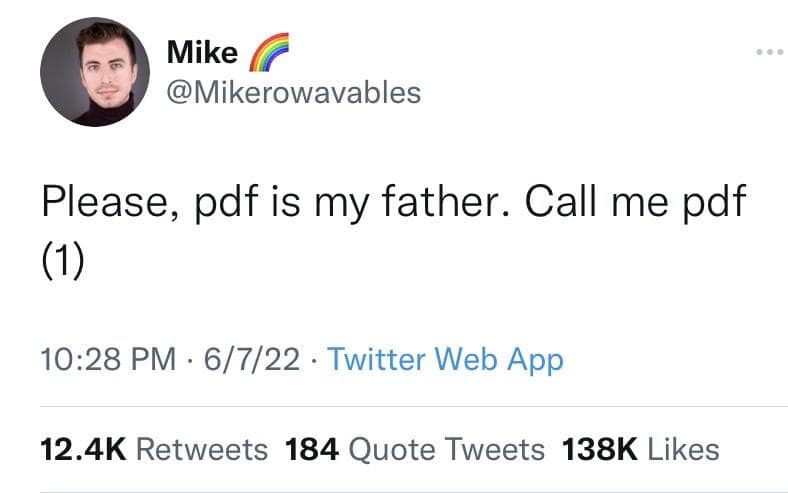
Task: Open the @Mikerowavables handle link
Action: click(292, 93)
